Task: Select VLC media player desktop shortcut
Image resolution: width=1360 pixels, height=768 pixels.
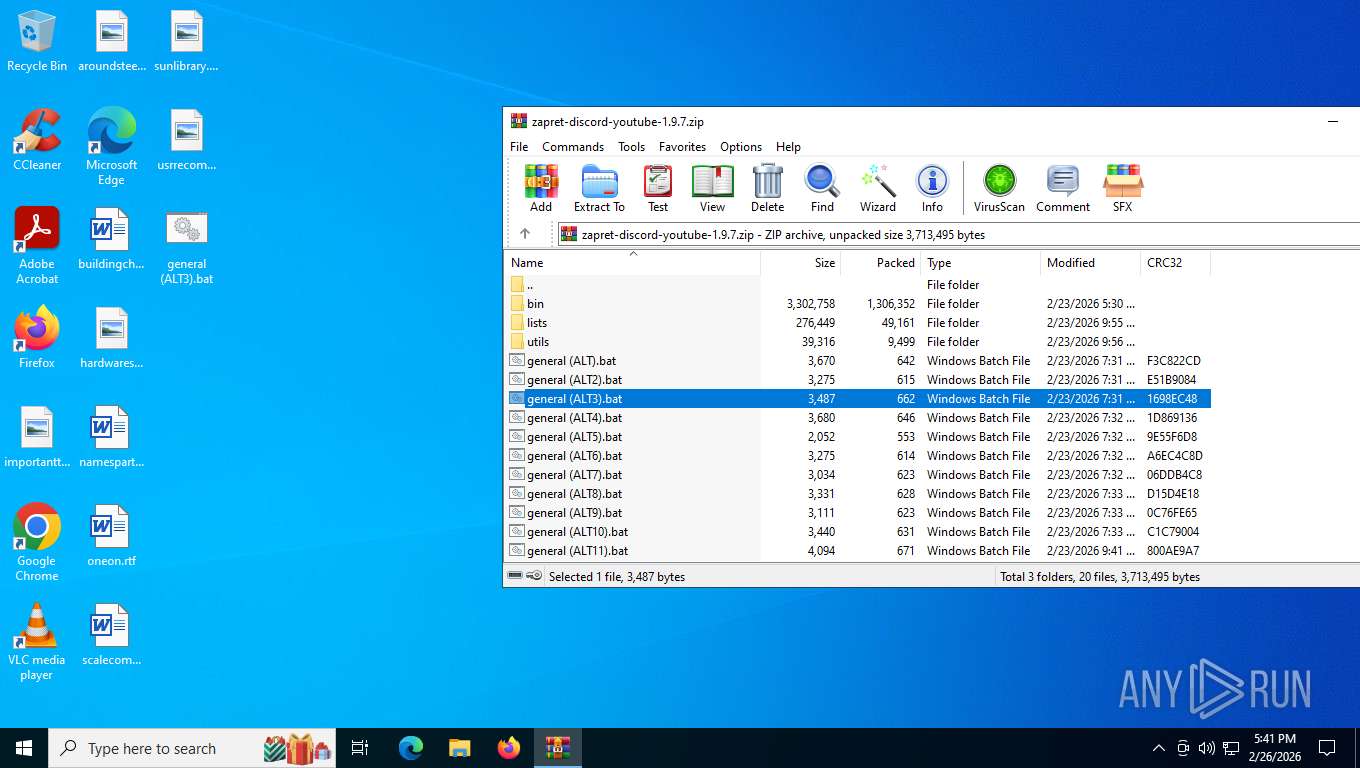Action: [x=37, y=641]
